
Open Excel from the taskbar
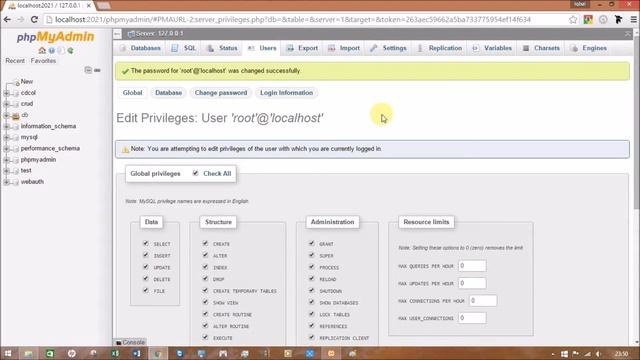(115, 353)
